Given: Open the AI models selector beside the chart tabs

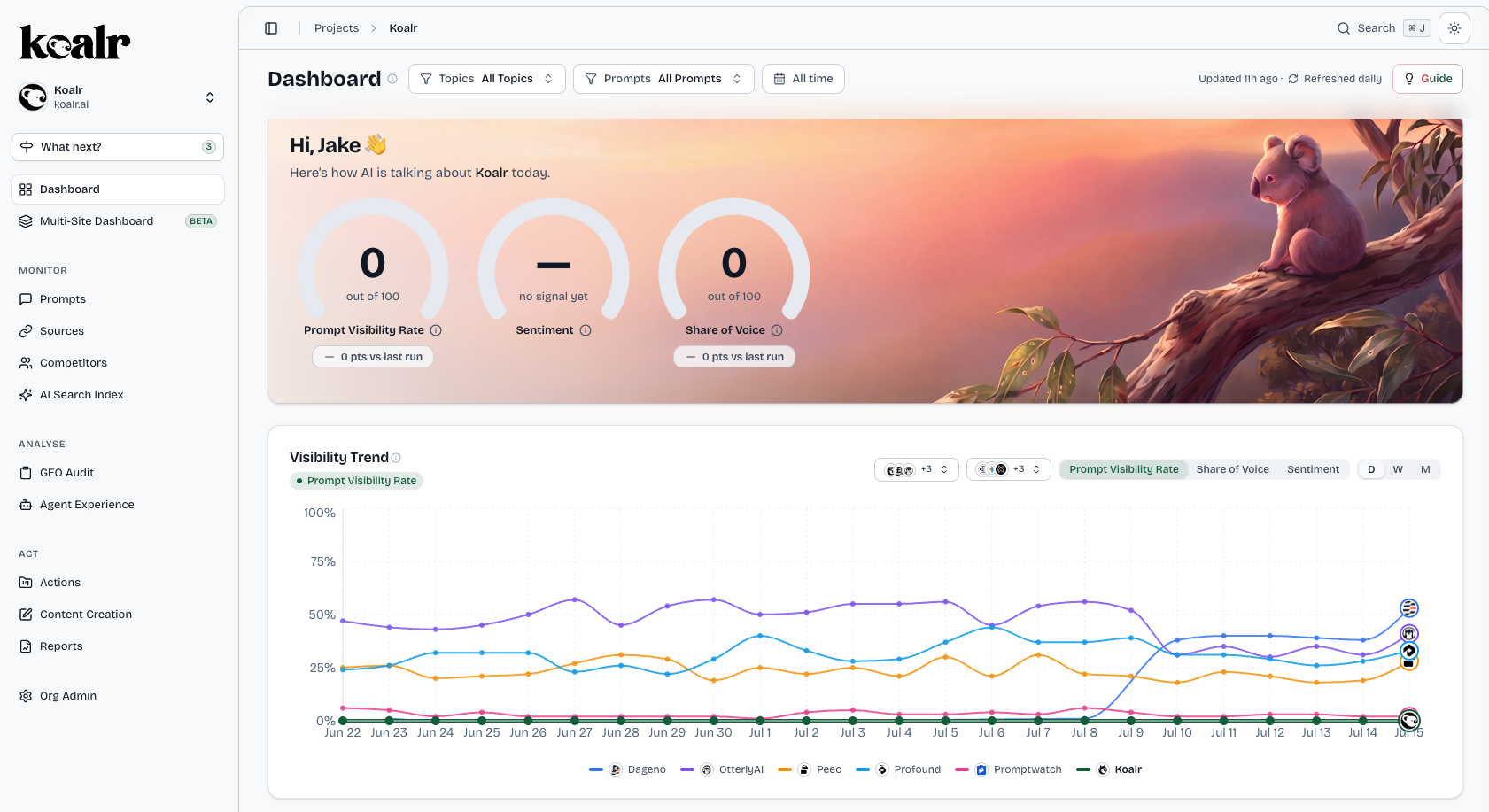Looking at the screenshot, I should (1008, 469).
